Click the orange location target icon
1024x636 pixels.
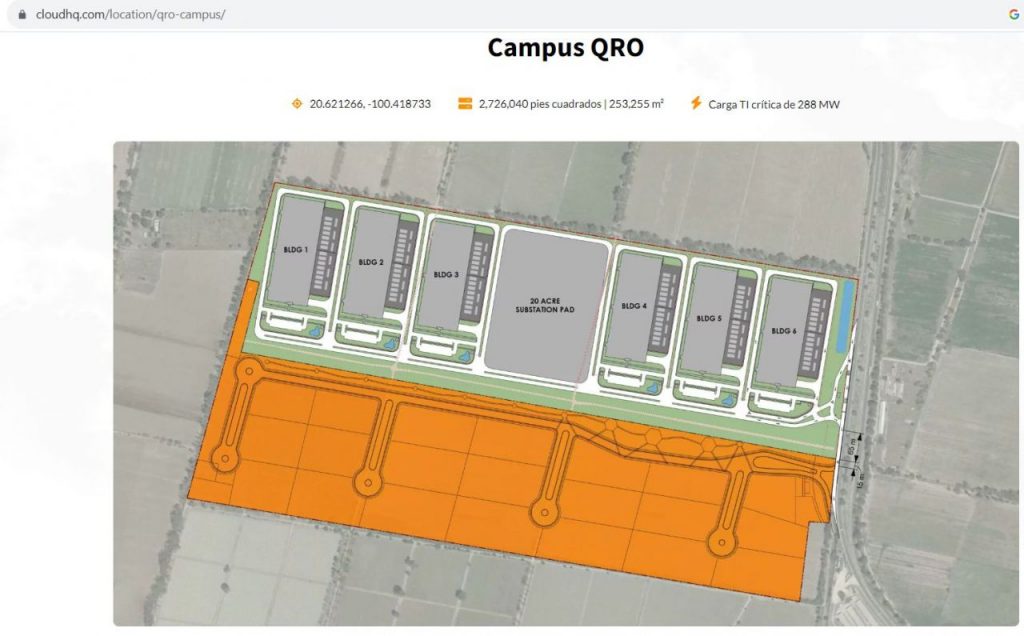point(297,104)
